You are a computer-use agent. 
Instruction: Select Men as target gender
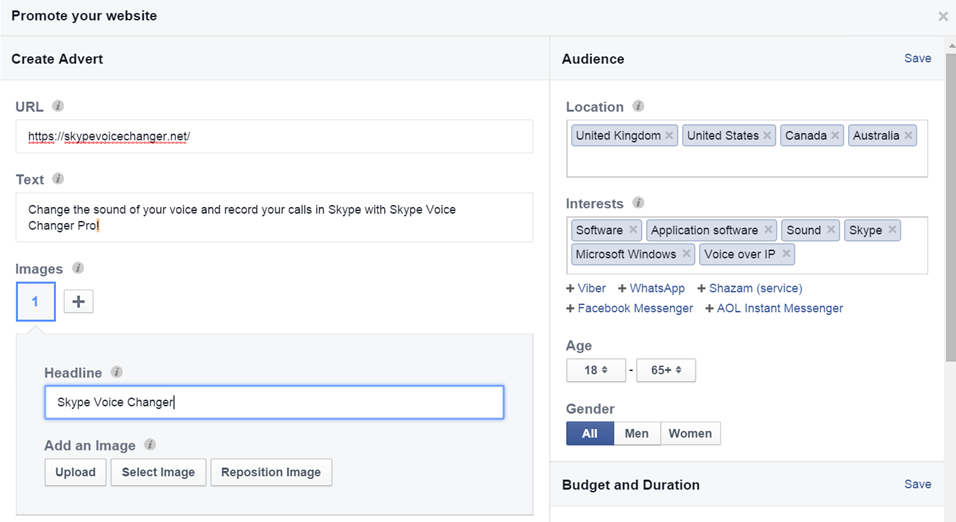click(636, 433)
